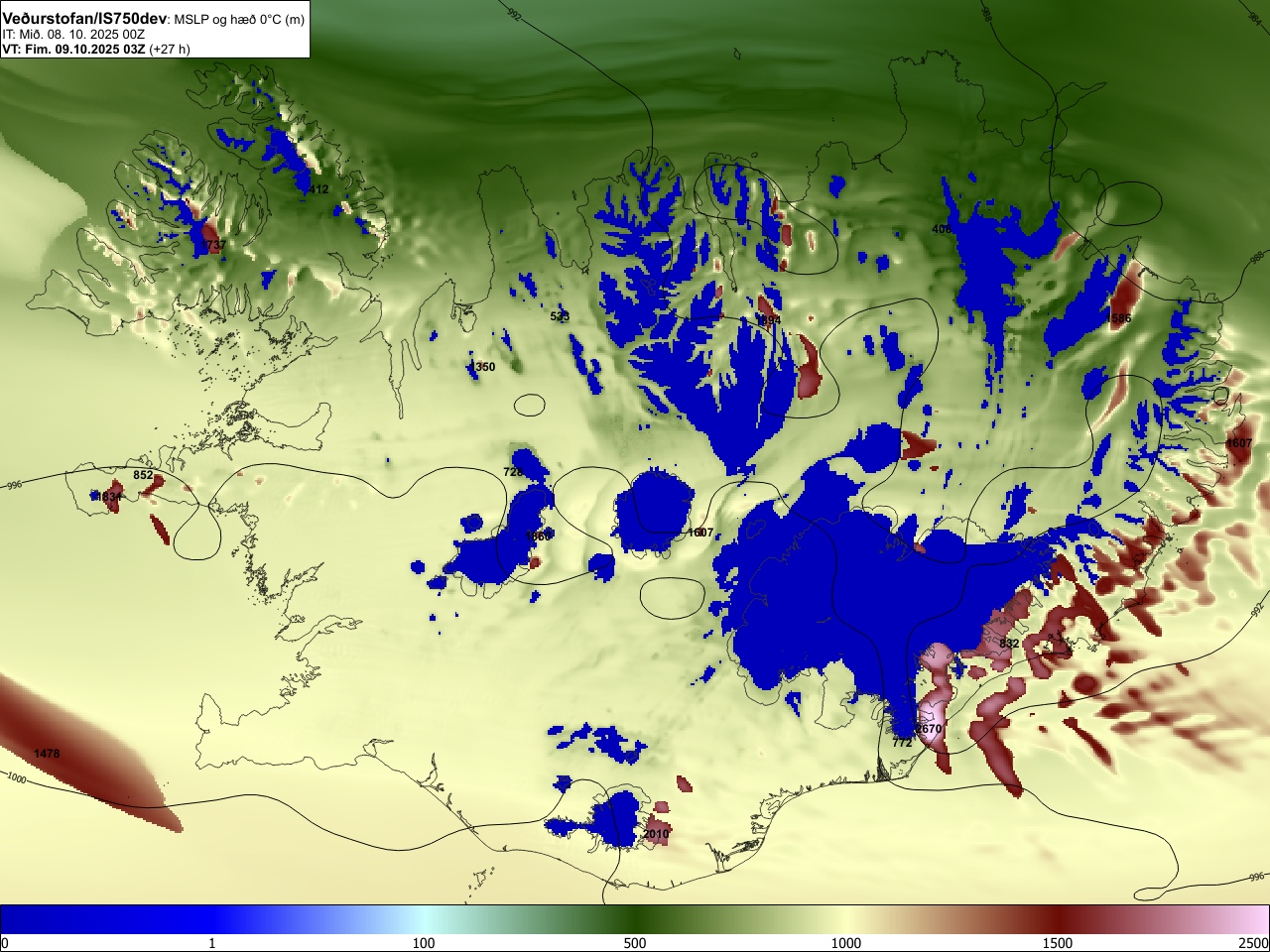Click the 1834 label on the western peninsula

[109, 497]
